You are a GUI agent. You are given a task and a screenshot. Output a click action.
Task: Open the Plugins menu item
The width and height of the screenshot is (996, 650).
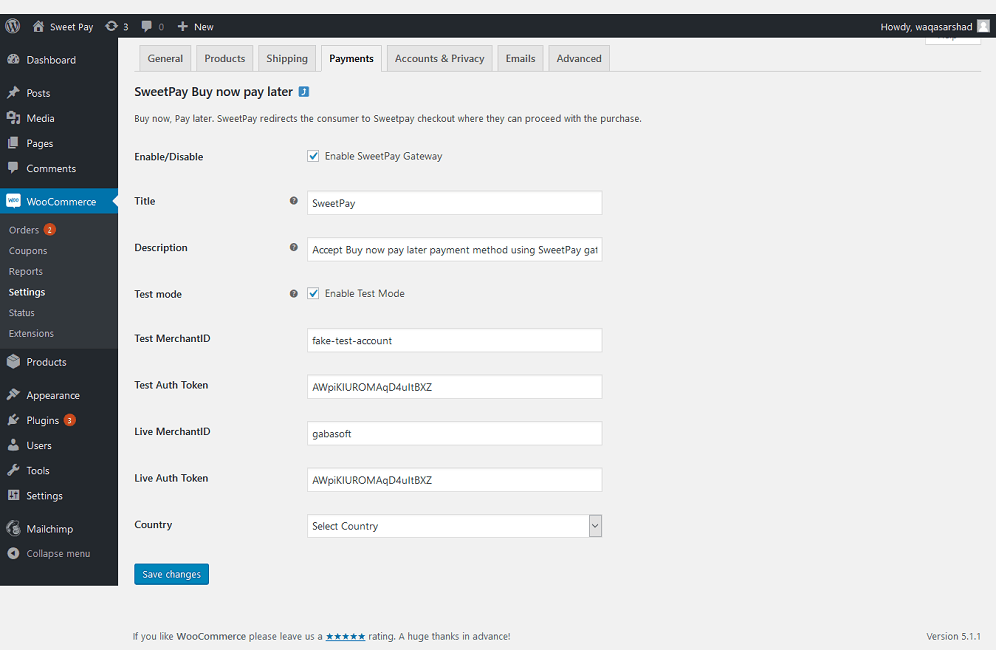[43, 421]
